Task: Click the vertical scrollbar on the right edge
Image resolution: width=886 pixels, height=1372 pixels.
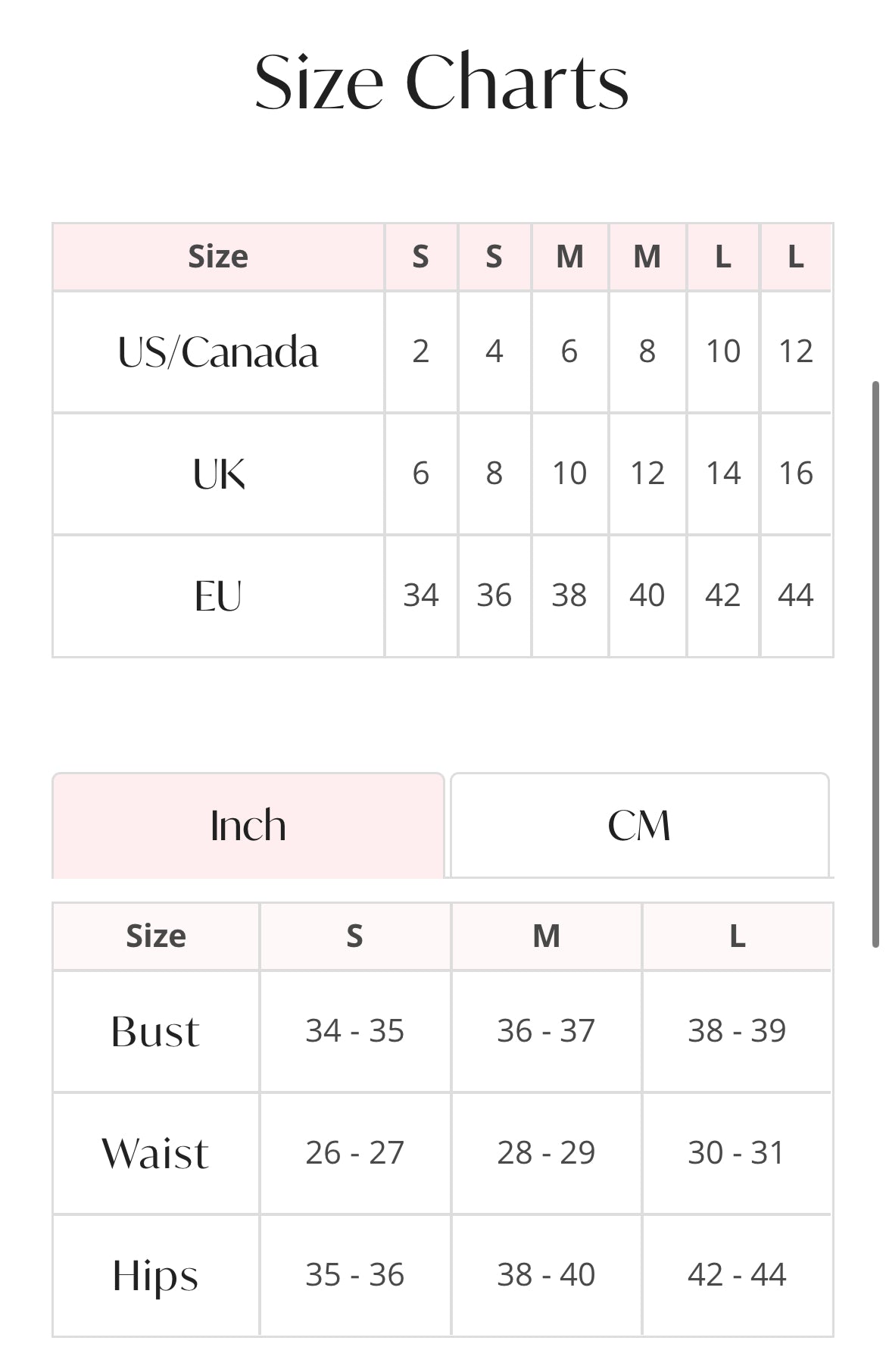Action: coord(875,664)
